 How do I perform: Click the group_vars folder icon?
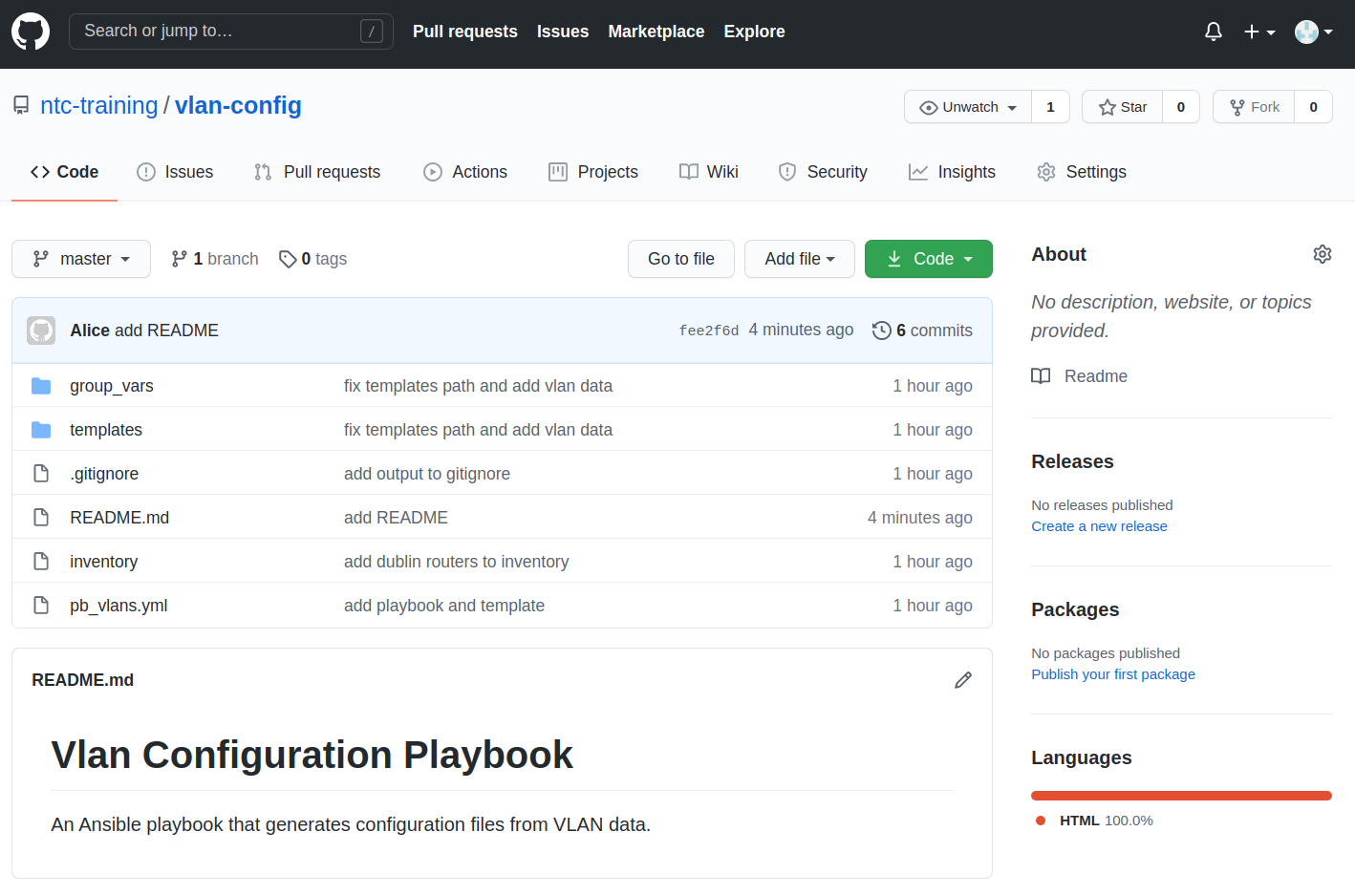(x=41, y=386)
